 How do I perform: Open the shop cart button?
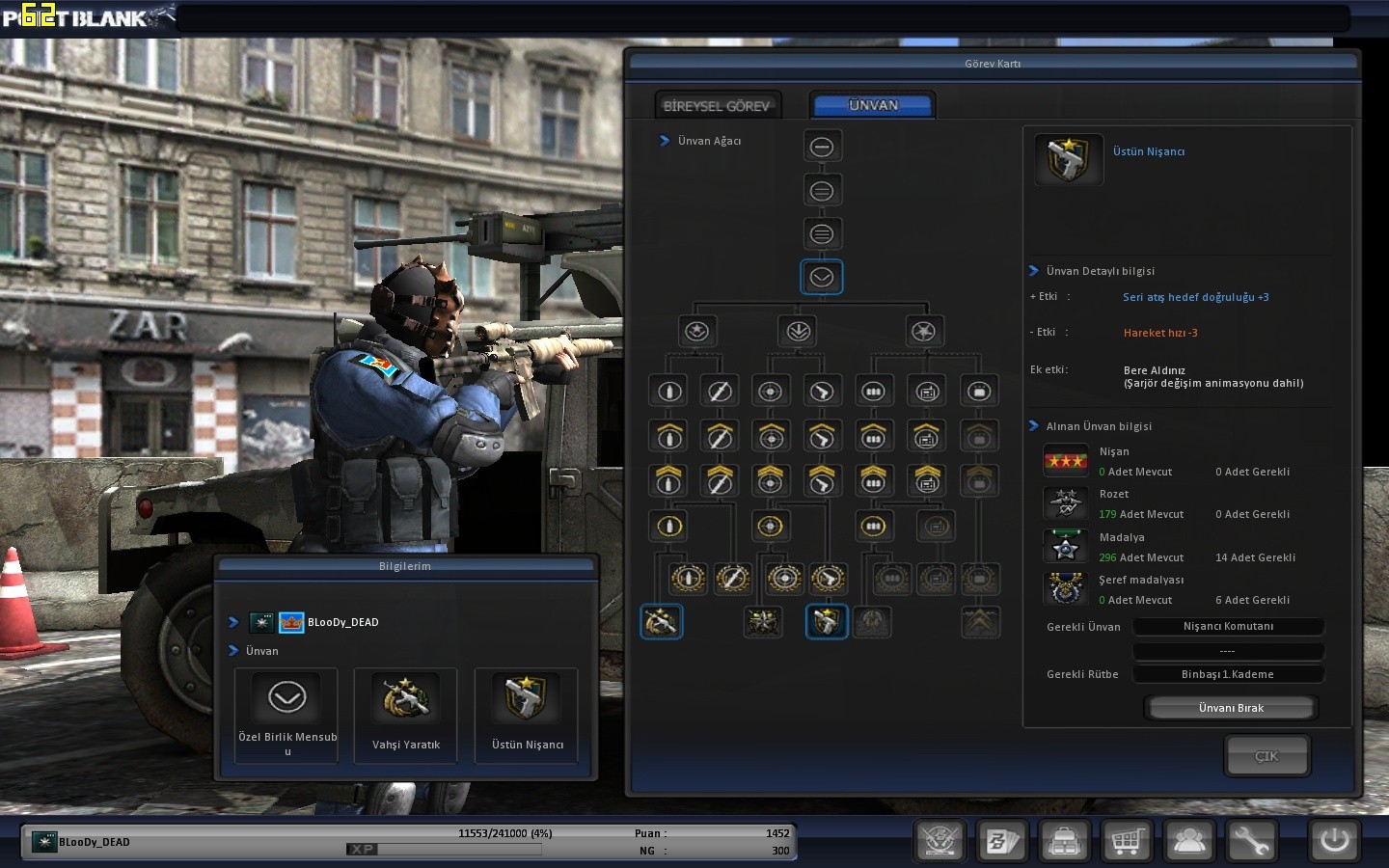pos(1127,841)
